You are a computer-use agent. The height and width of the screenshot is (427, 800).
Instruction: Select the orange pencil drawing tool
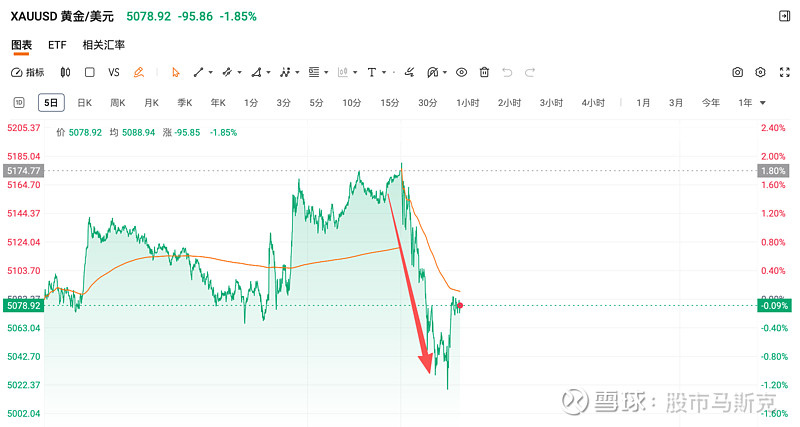[x=139, y=72]
